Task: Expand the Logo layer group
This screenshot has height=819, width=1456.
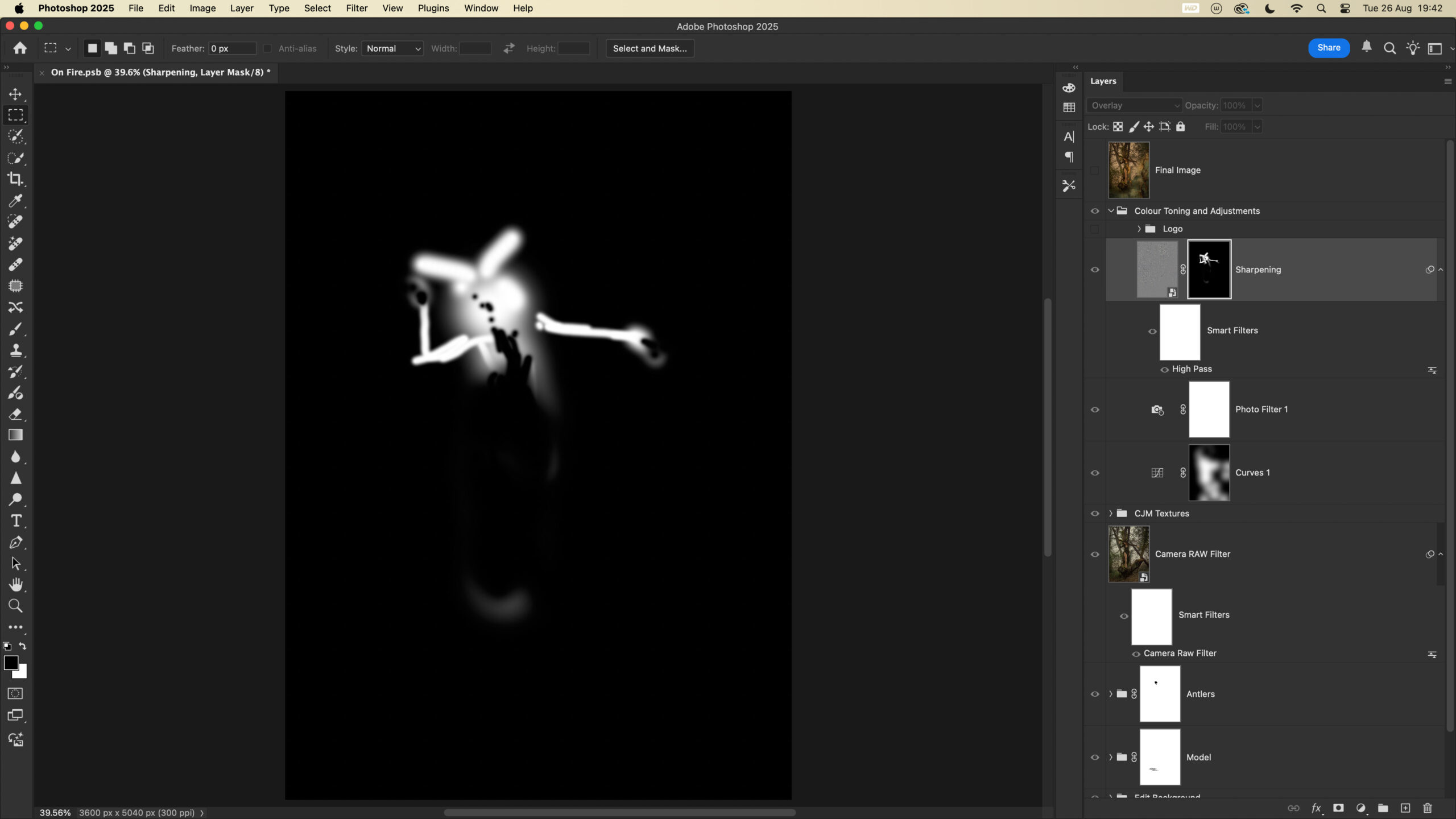Action: coord(1139,229)
